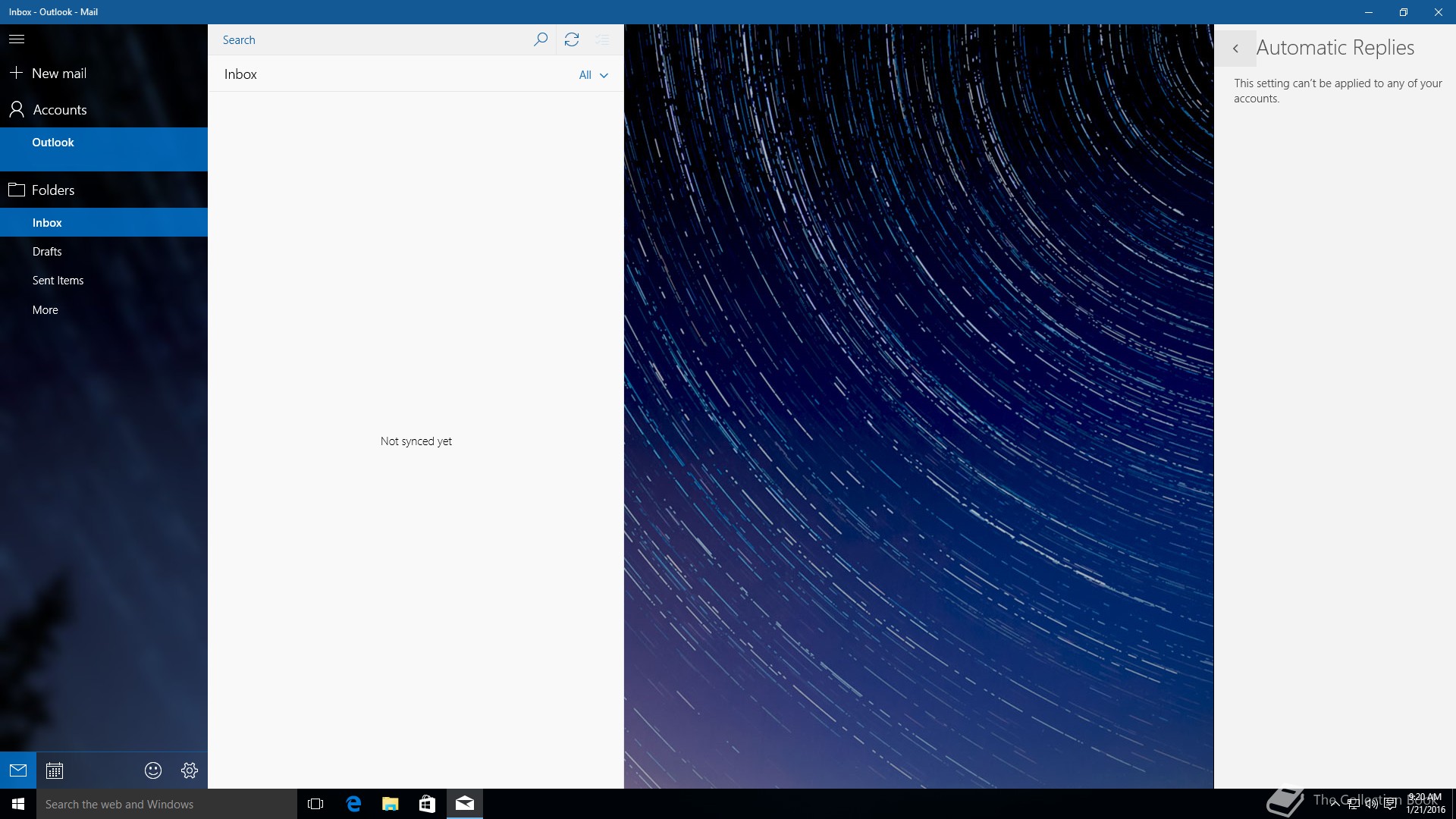Image resolution: width=1456 pixels, height=819 pixels.
Task: Select the Outlook account
Action: pos(53,143)
